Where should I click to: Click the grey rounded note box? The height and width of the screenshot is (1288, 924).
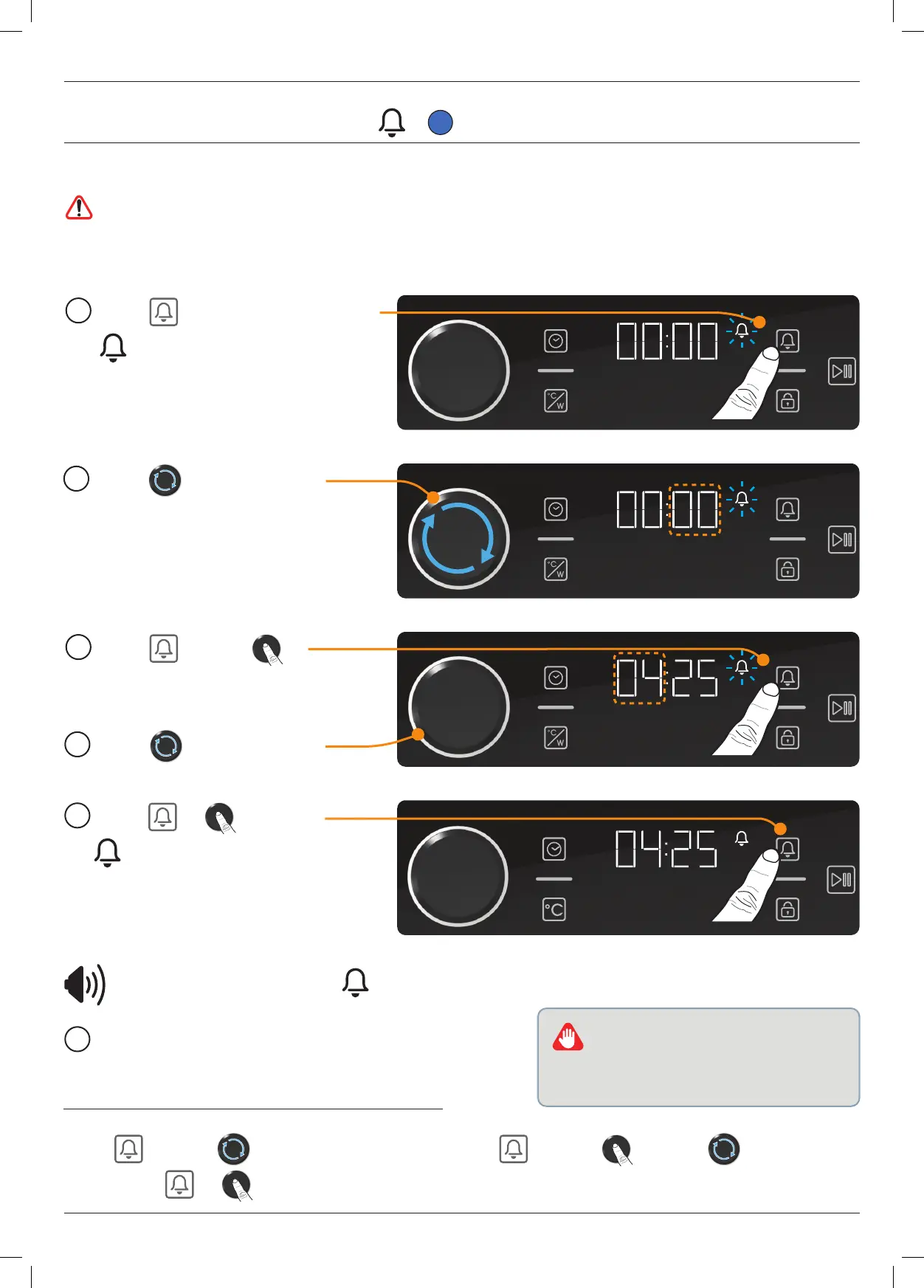click(698, 1057)
